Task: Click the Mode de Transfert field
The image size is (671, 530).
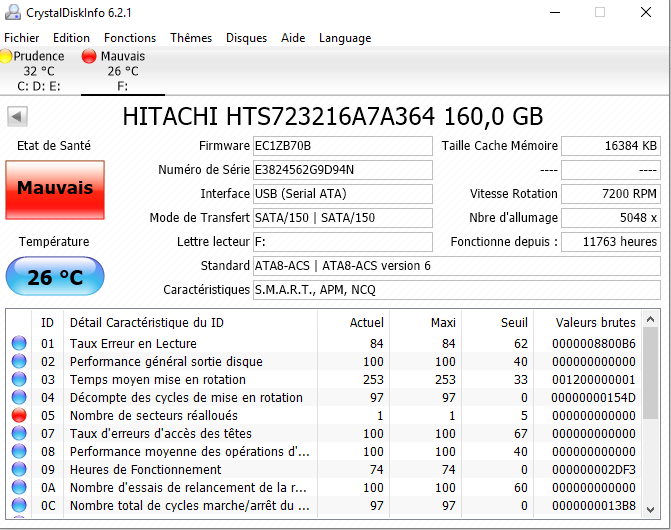Action: tap(343, 218)
